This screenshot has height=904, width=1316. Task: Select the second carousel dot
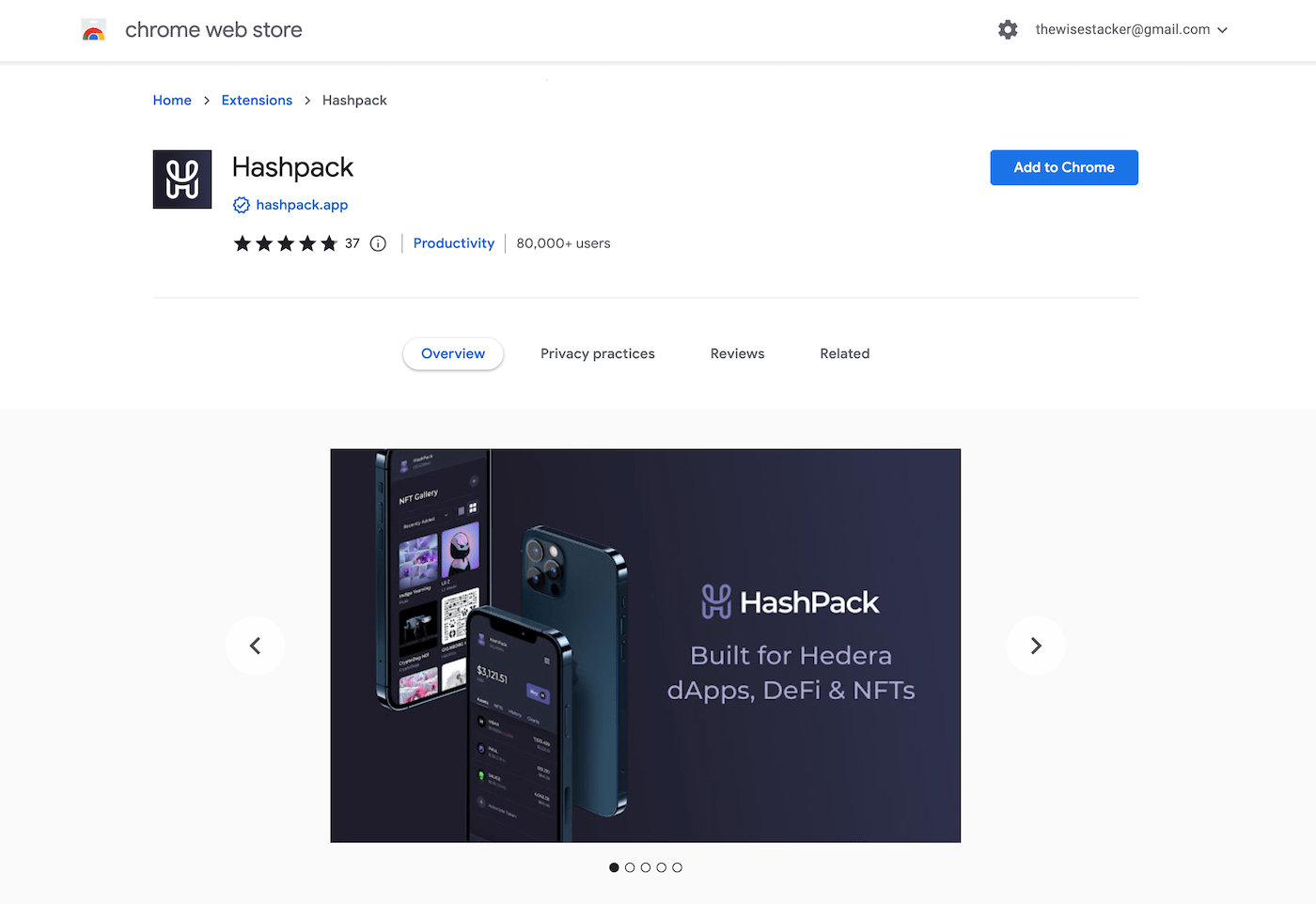click(630, 867)
